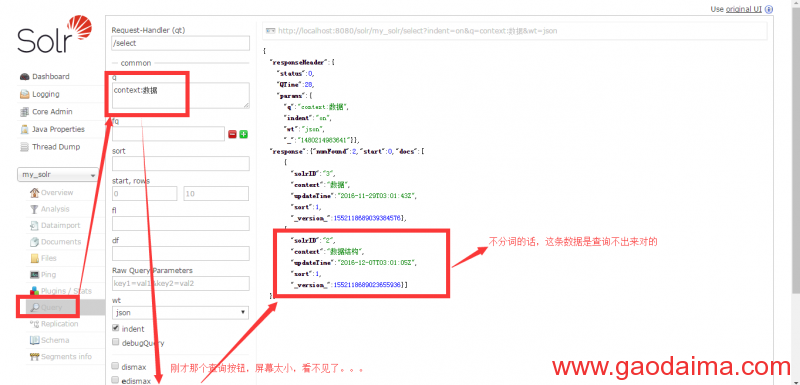Image resolution: width=800 pixels, height=385 pixels.
Task: Click the Overview house icon
Action: [34, 193]
